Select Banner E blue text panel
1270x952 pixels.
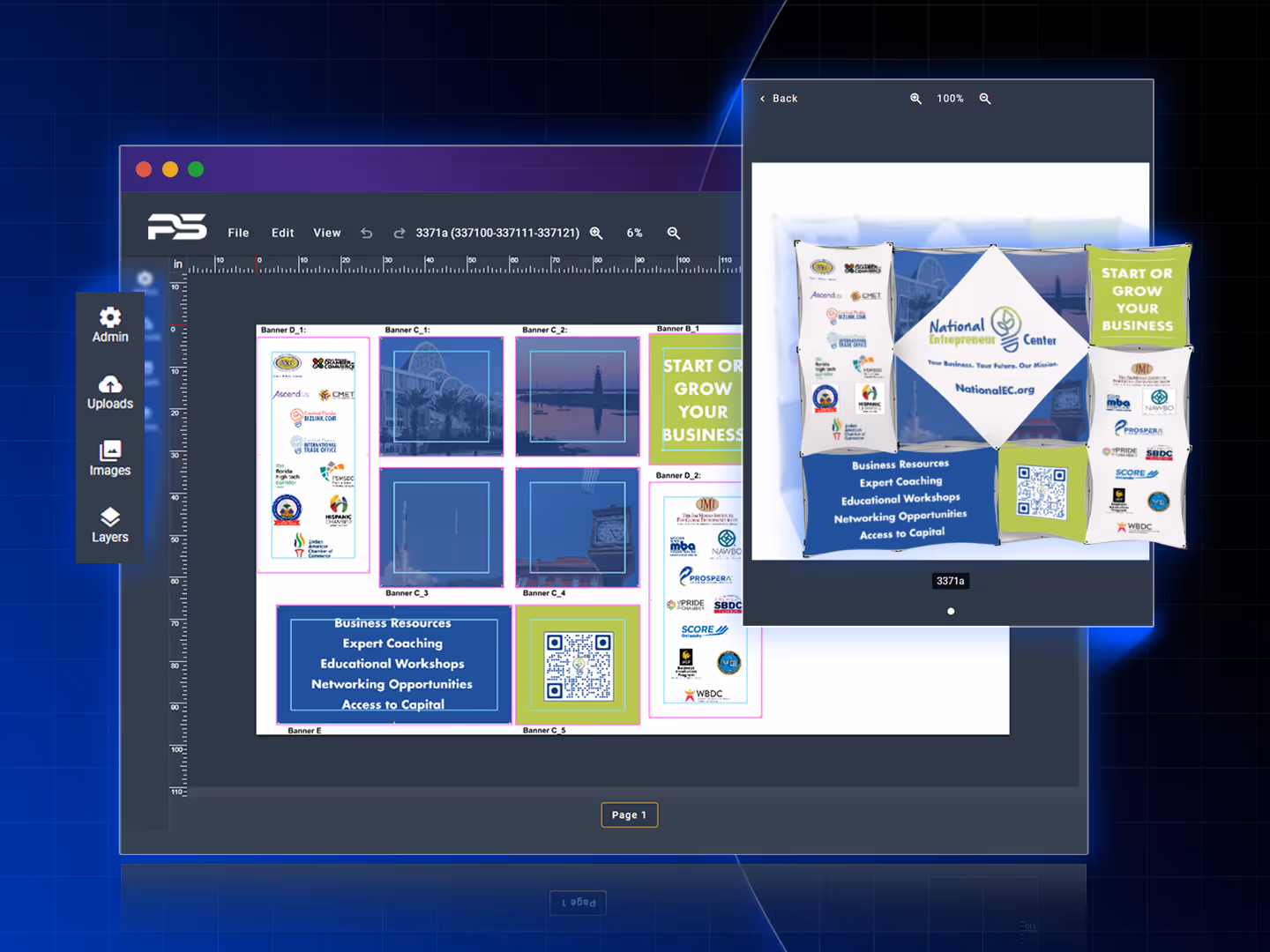[x=393, y=665]
